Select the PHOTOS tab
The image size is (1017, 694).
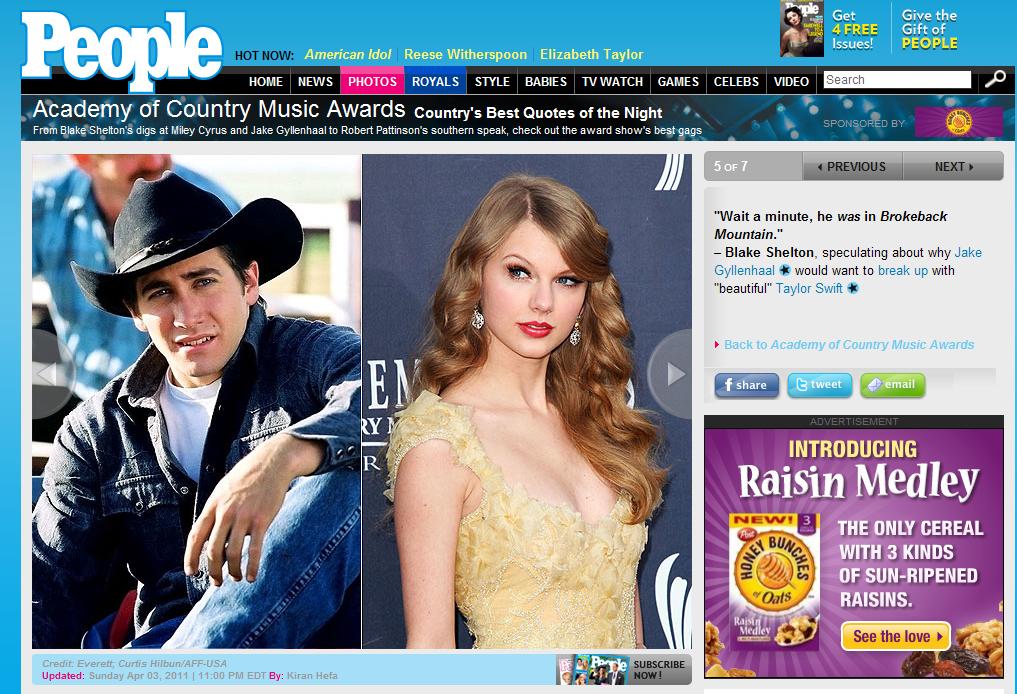372,82
